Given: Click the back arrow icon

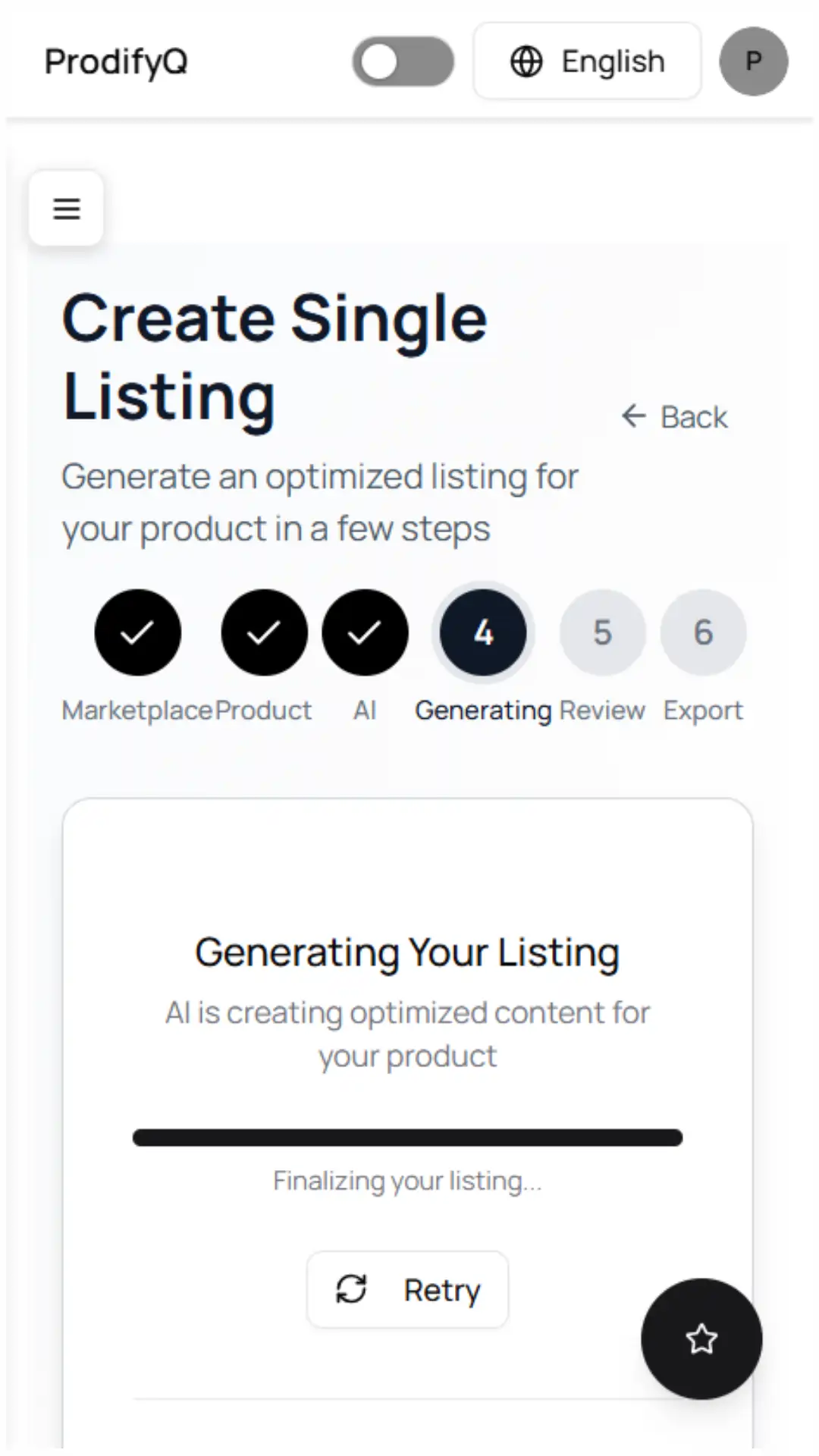Looking at the screenshot, I should tap(633, 416).
